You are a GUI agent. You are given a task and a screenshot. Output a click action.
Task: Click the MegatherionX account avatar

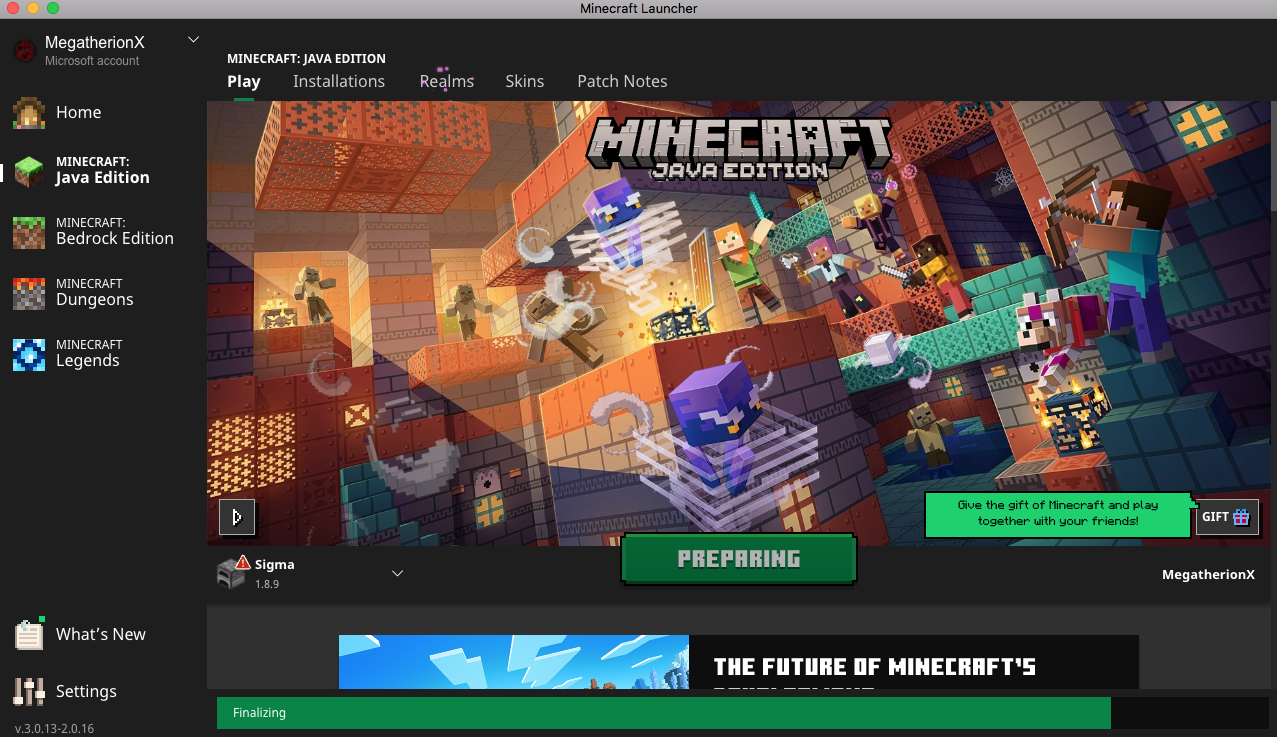[24, 51]
